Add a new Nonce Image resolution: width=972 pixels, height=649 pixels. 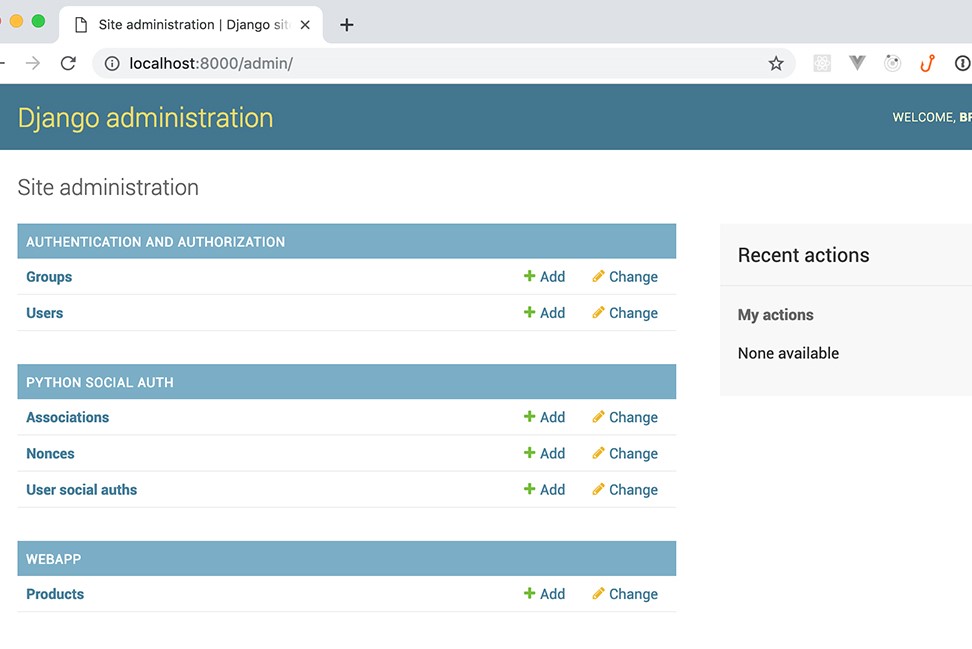click(544, 454)
